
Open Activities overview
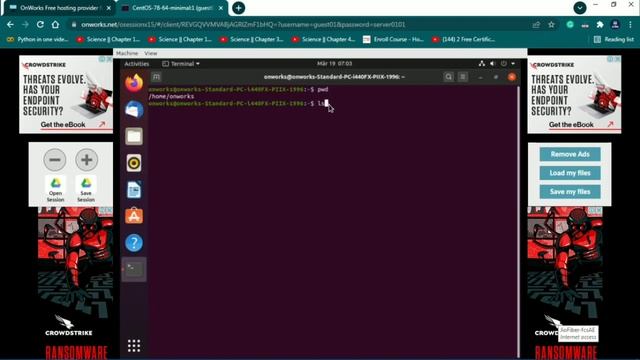(x=136, y=64)
